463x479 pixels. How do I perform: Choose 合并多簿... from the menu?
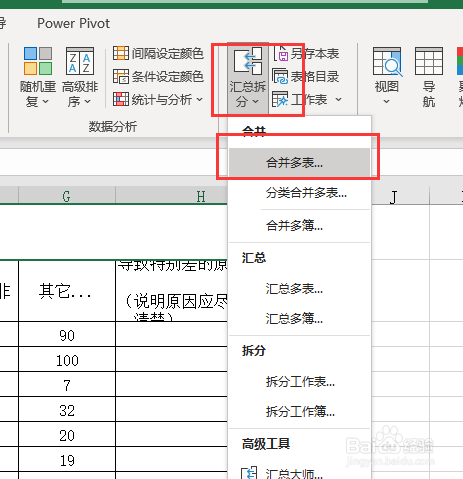pos(299,226)
